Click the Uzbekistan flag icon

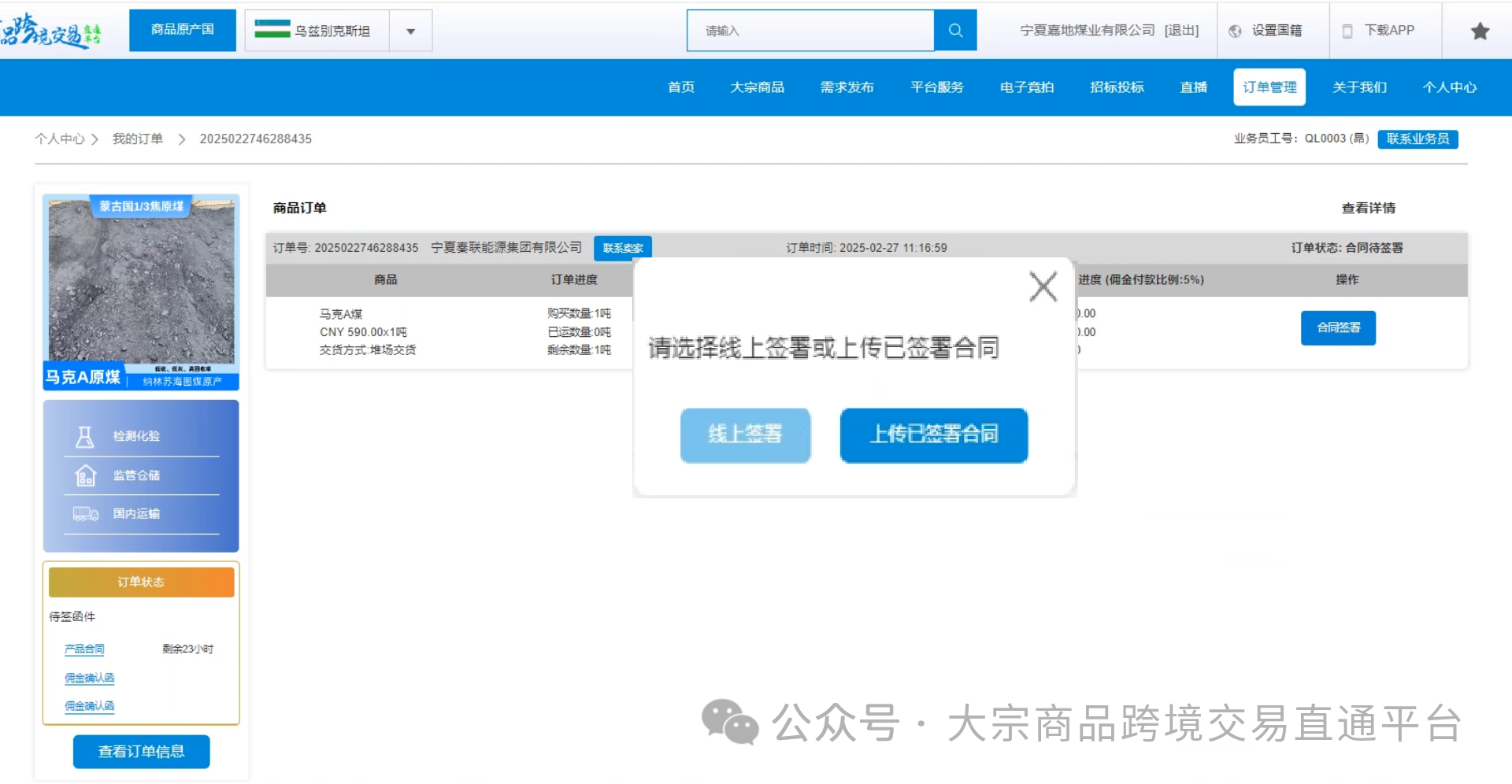[272, 30]
